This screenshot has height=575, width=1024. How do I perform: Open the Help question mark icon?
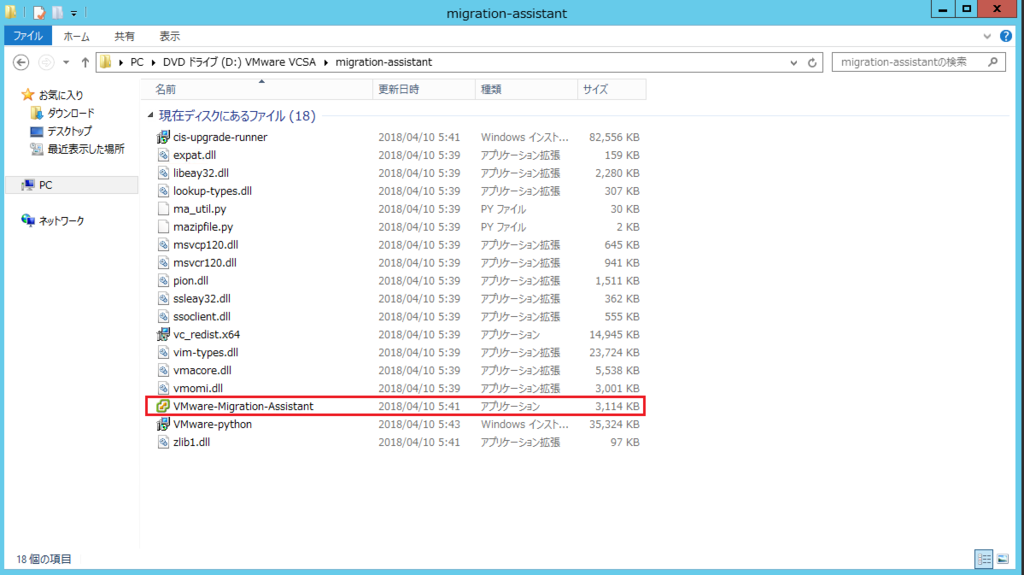tap(1006, 36)
